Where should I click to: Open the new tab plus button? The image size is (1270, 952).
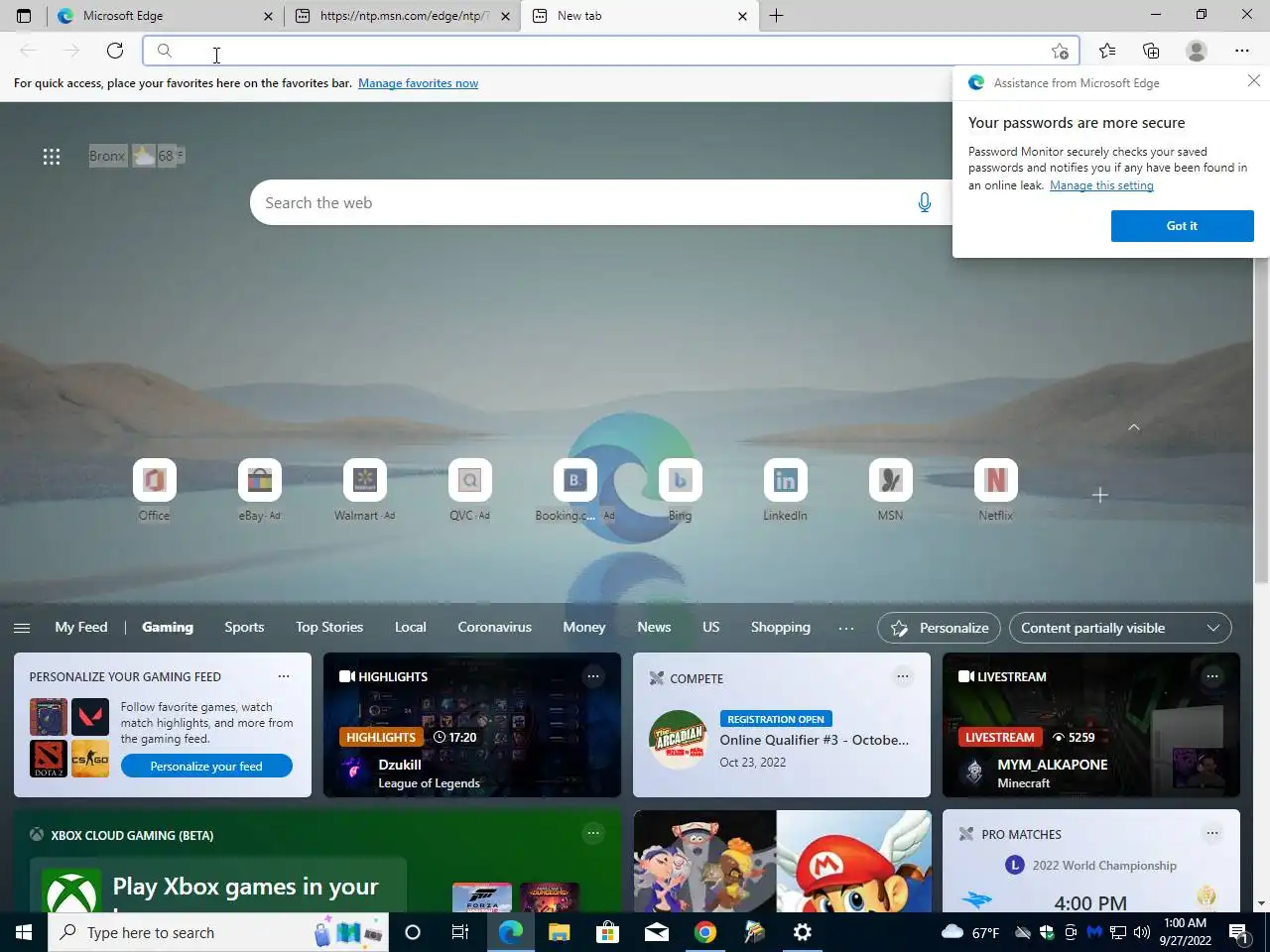coord(776,16)
